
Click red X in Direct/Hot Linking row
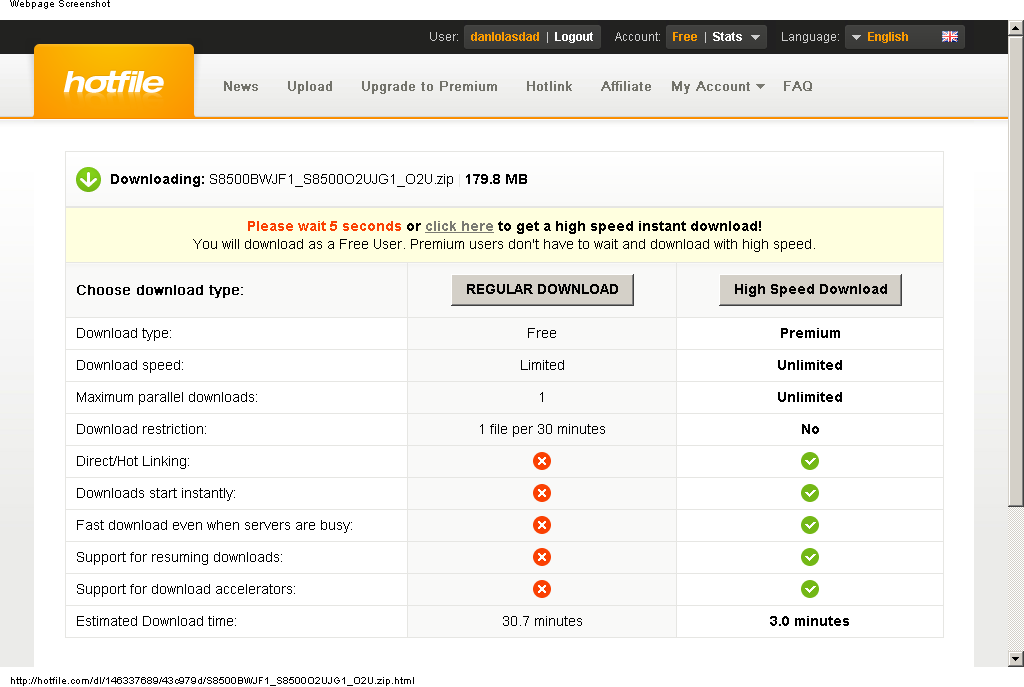click(x=541, y=461)
